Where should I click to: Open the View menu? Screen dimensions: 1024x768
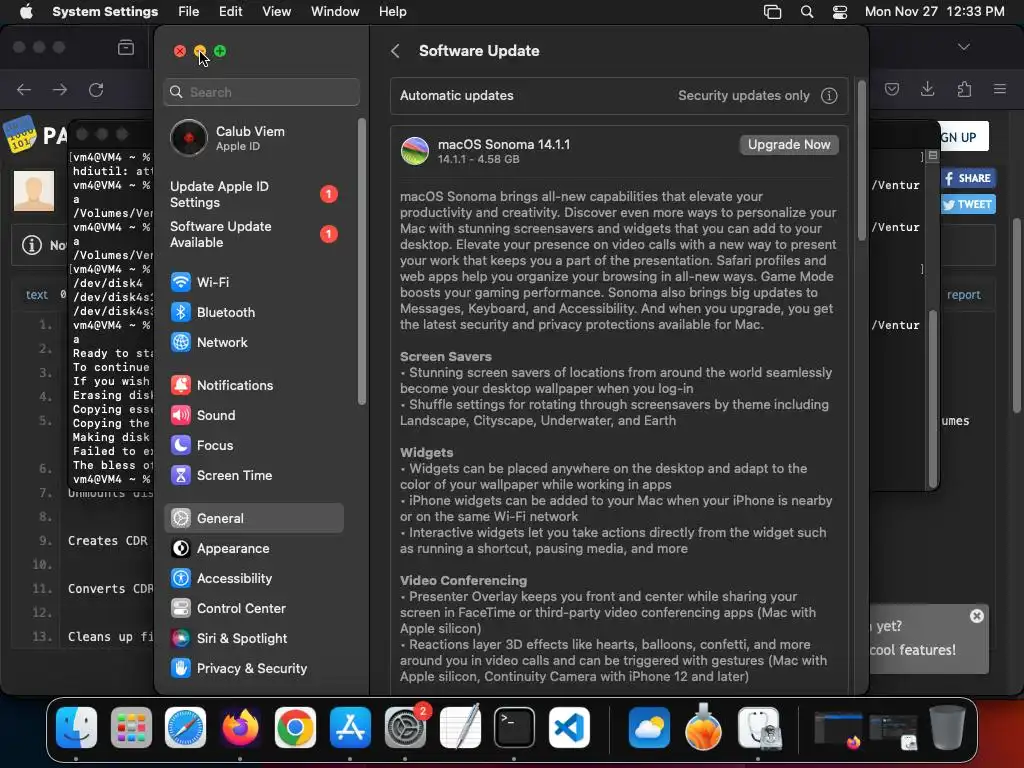click(276, 12)
